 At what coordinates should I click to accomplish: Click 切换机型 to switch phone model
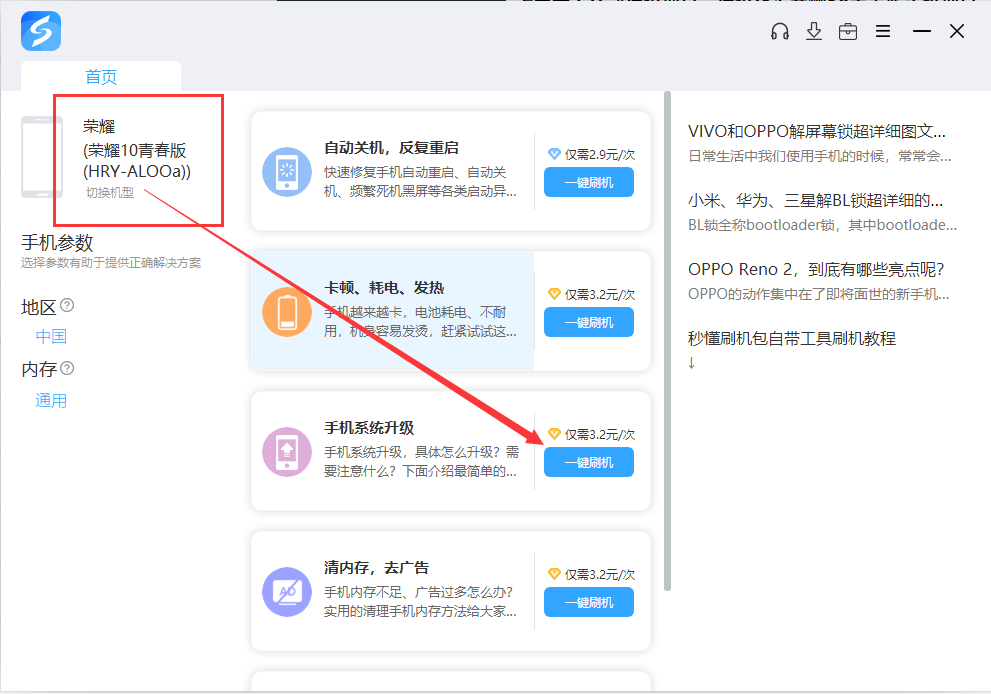110,193
